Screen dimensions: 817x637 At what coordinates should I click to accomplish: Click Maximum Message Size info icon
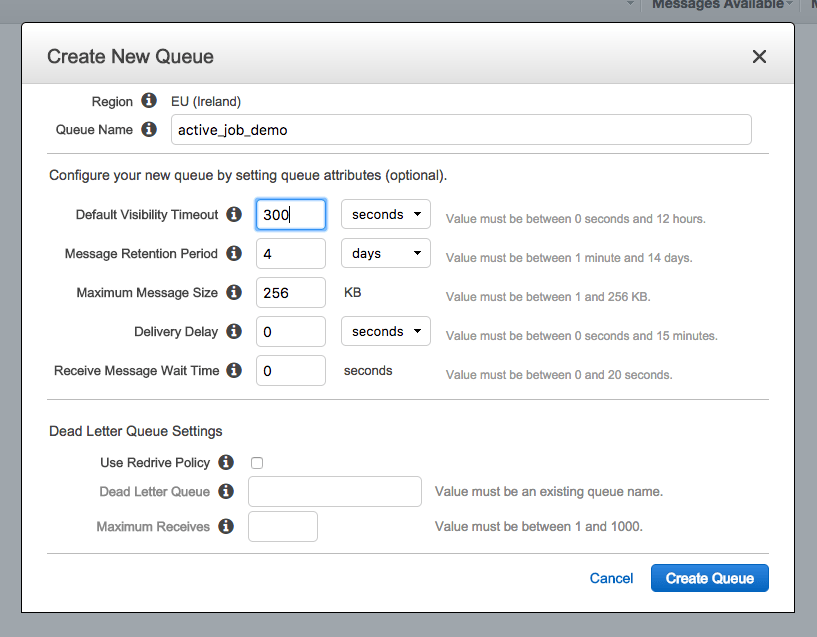(x=234, y=292)
